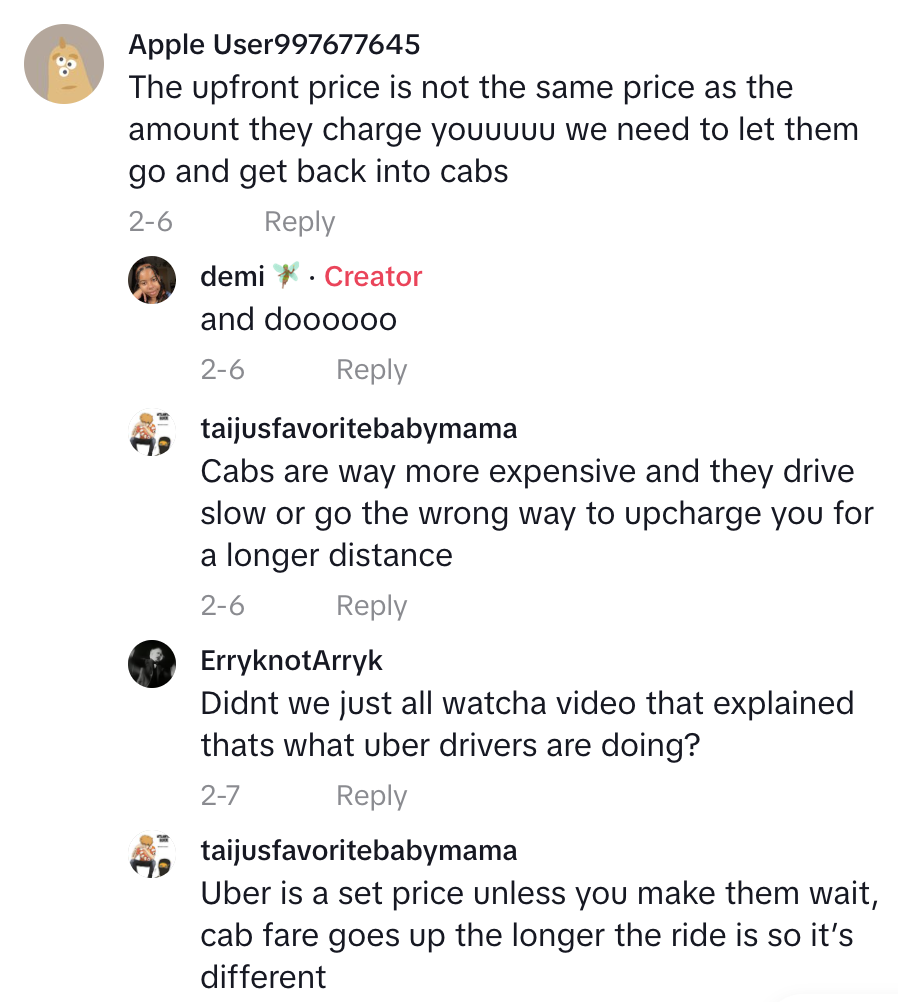Reply to Apple User997677645's comment
Viewport: 898px width, 1002px height.
click(299, 222)
